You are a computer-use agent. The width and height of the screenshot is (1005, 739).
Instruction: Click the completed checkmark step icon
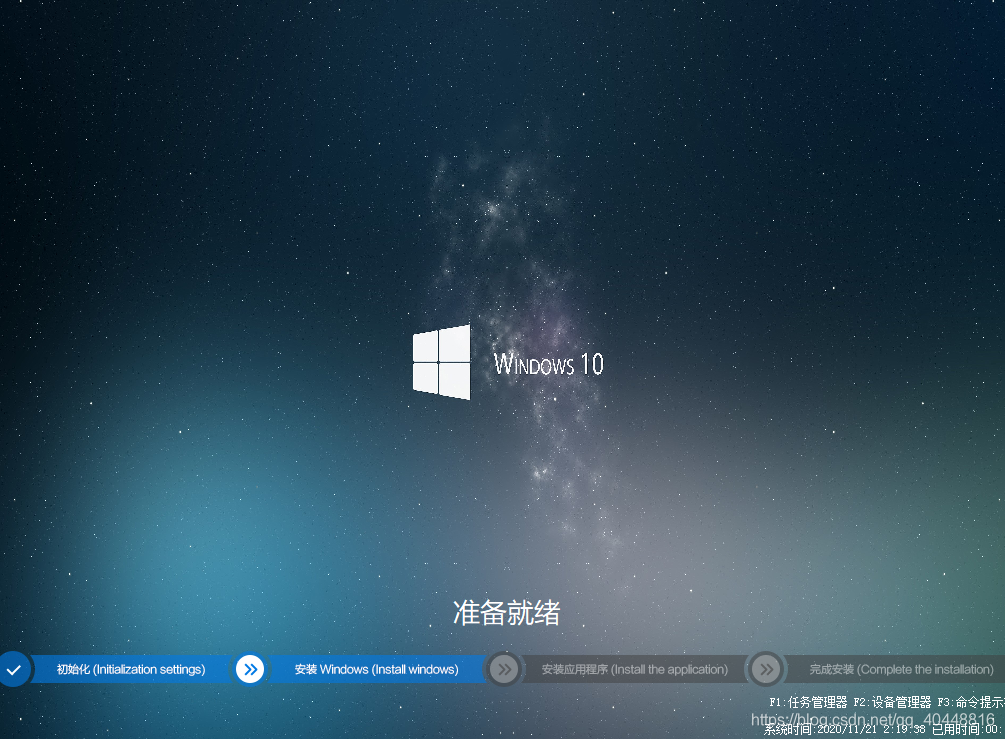13,669
